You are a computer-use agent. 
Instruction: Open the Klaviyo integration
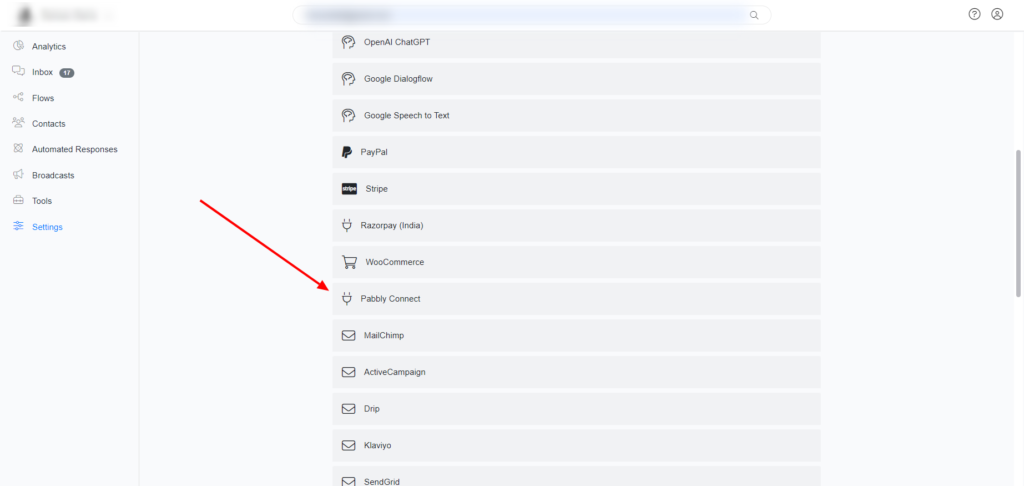tap(576, 446)
